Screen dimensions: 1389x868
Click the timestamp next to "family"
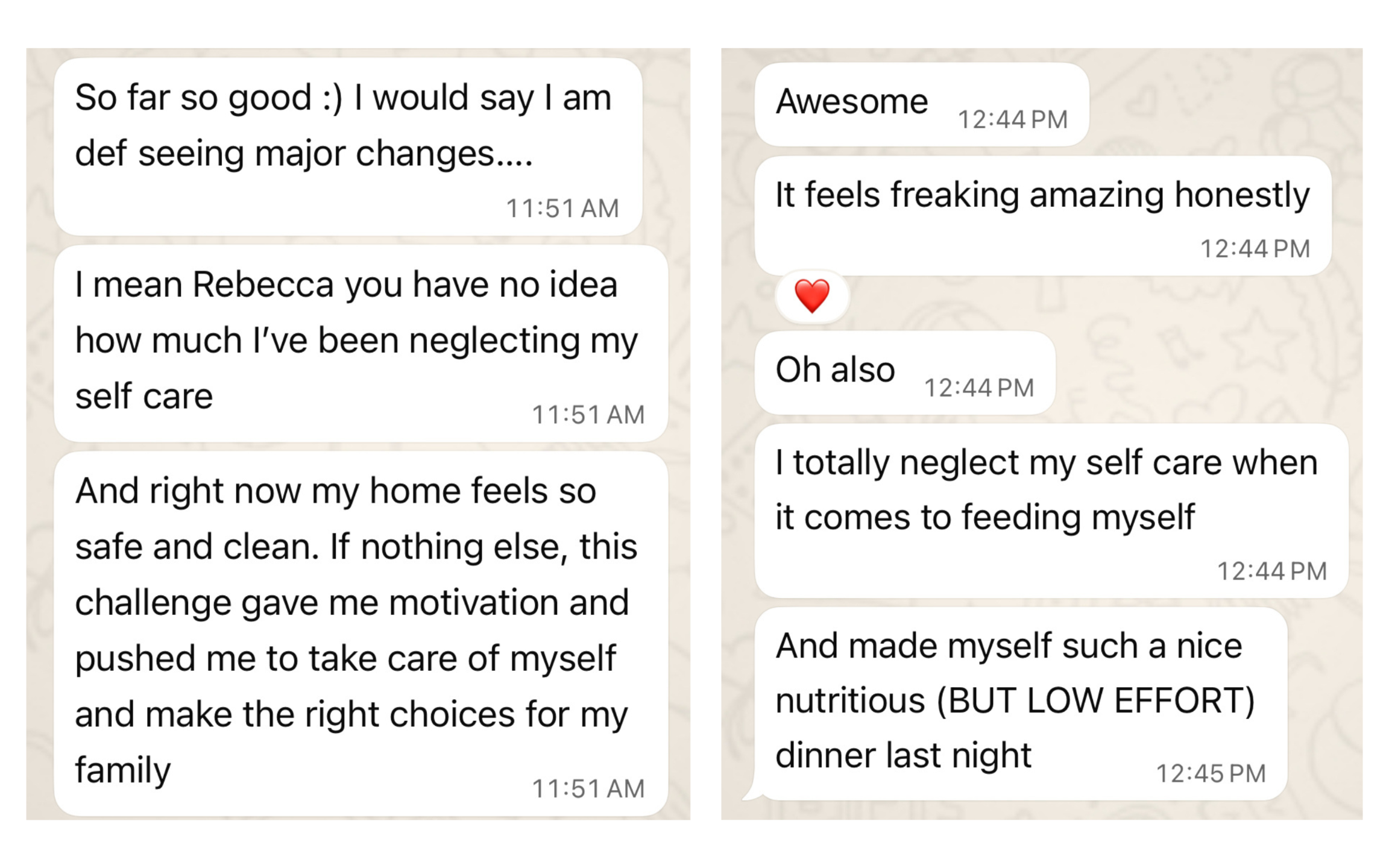pyautogui.click(x=588, y=789)
